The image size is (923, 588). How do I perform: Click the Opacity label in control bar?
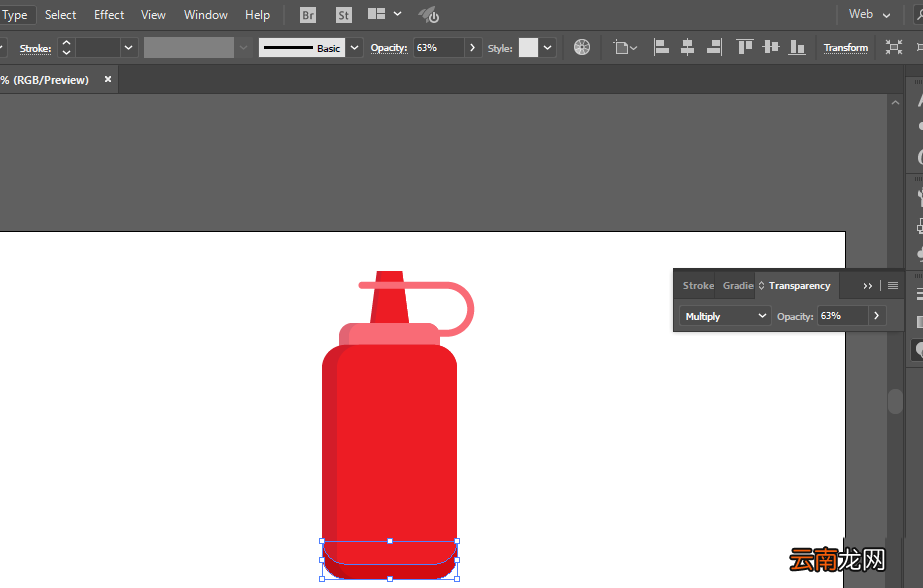(389, 48)
